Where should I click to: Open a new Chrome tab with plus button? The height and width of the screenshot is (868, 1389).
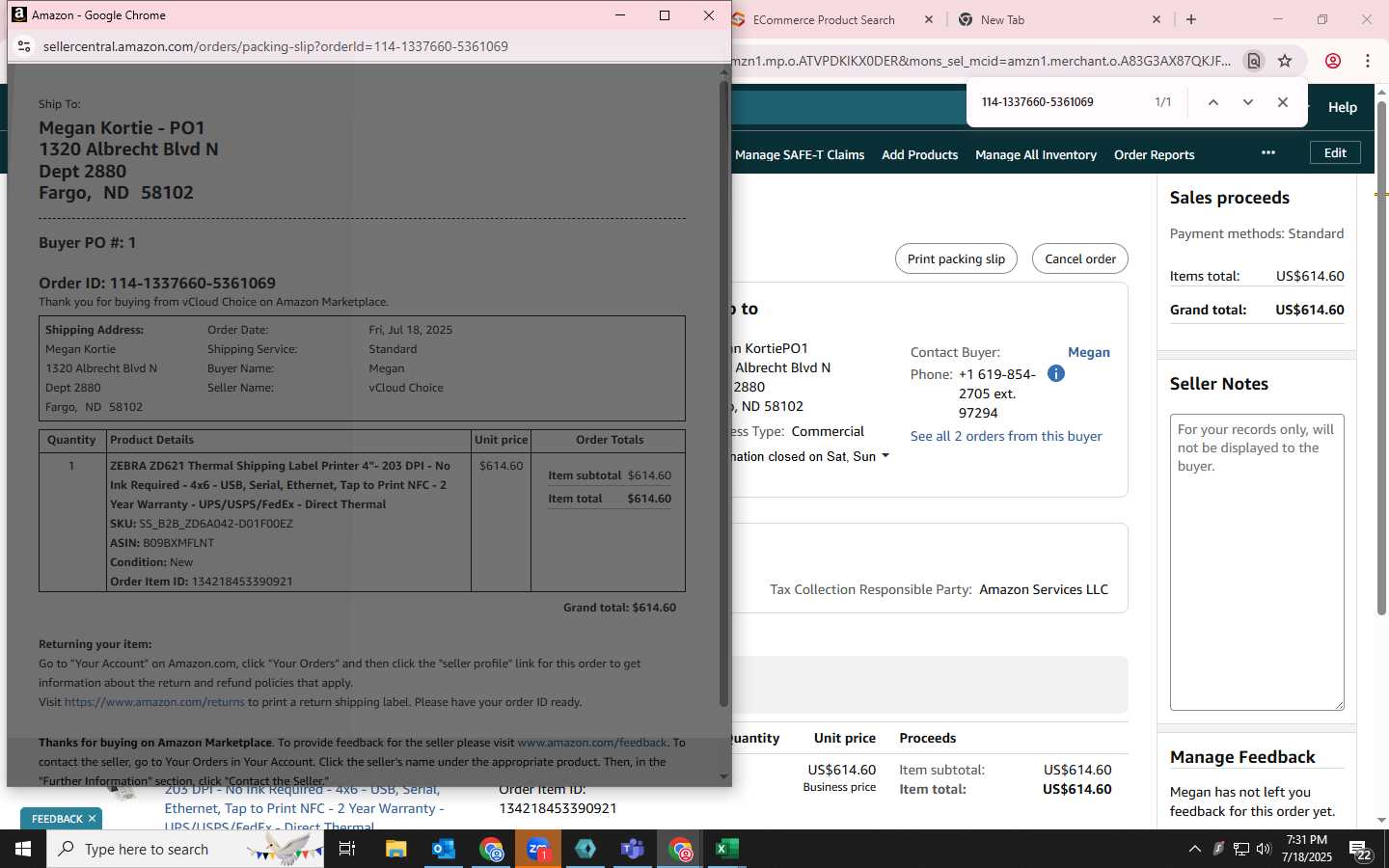[1191, 19]
